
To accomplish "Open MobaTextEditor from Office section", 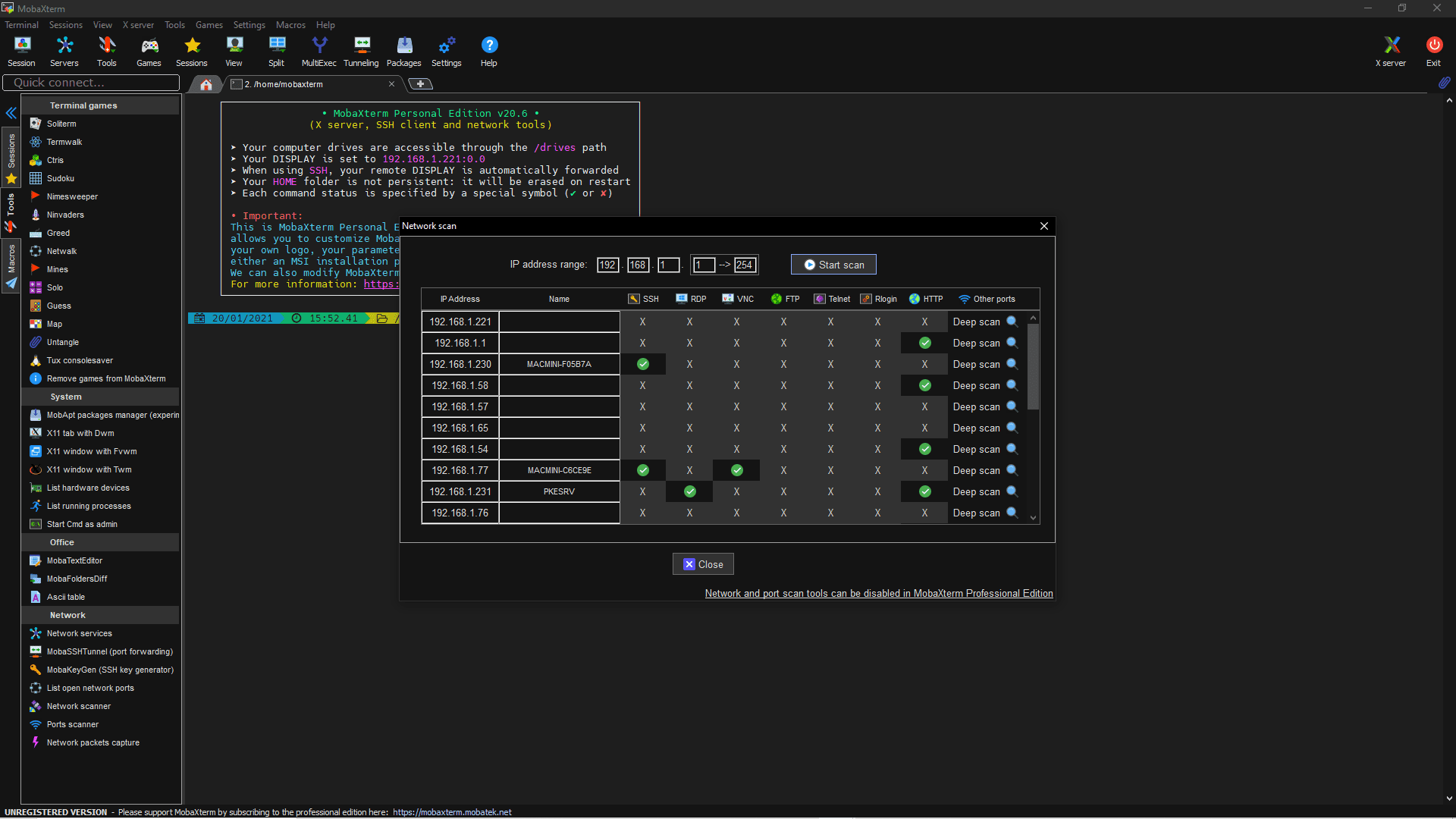I will pyautogui.click(x=74, y=560).
